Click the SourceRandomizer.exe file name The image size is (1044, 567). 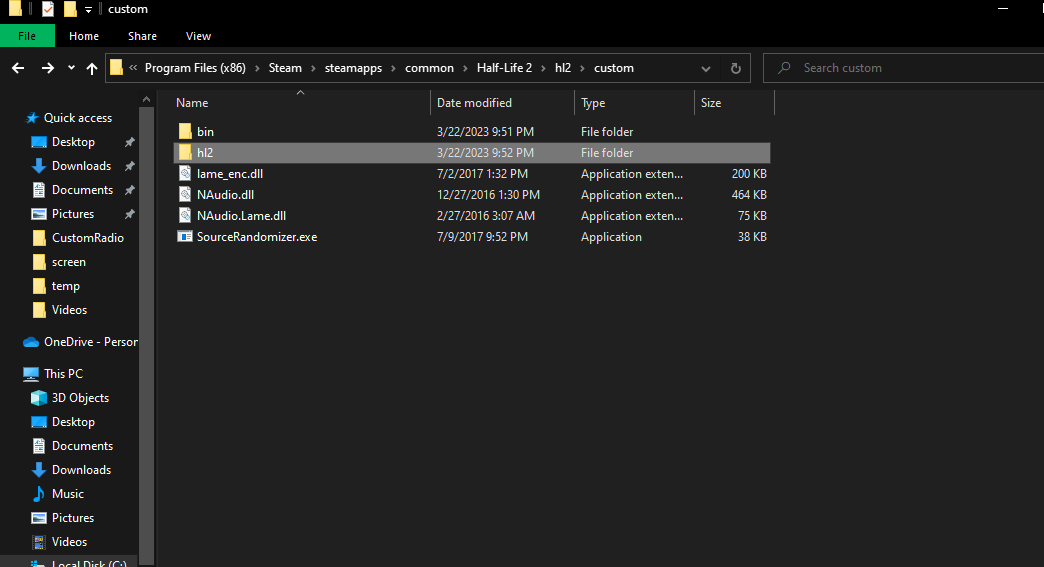click(x=257, y=237)
